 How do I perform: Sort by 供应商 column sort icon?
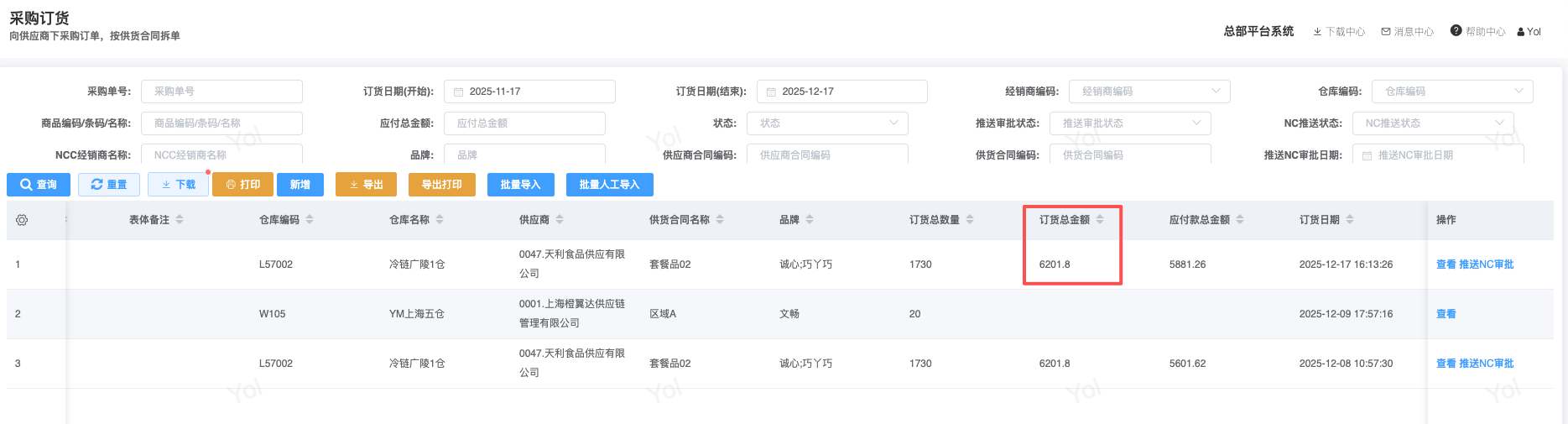click(x=560, y=220)
